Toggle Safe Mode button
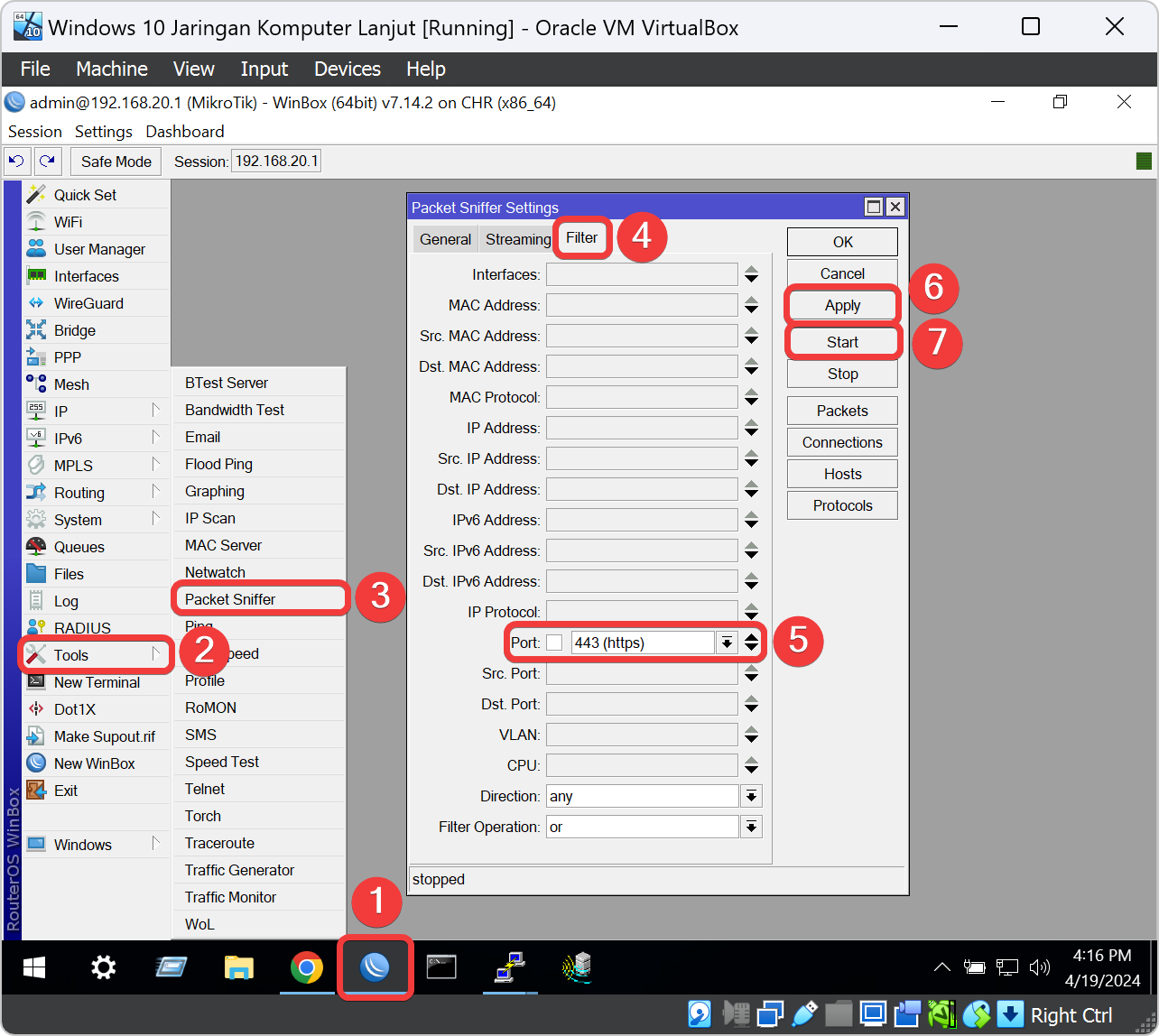Screen dimensions: 1159x1036 (116, 162)
